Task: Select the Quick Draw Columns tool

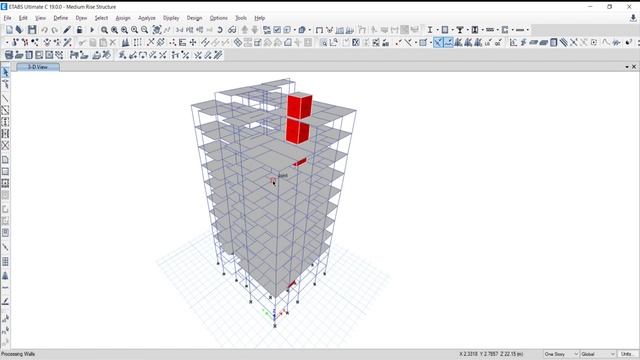Action: pyautogui.click(x=5, y=122)
